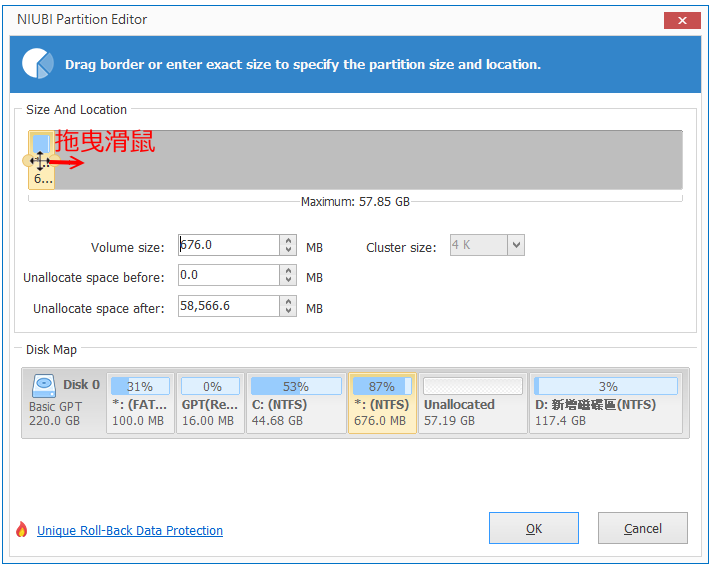The image size is (721, 569).
Task: Select the FAT 100.0 MB partition
Action: pos(140,403)
